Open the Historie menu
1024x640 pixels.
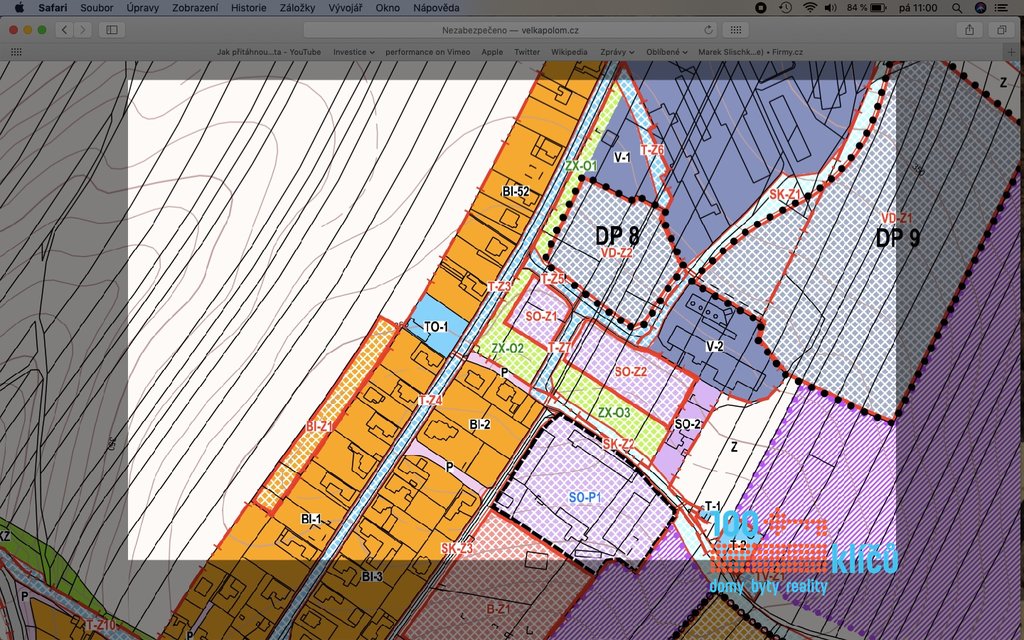pos(248,8)
